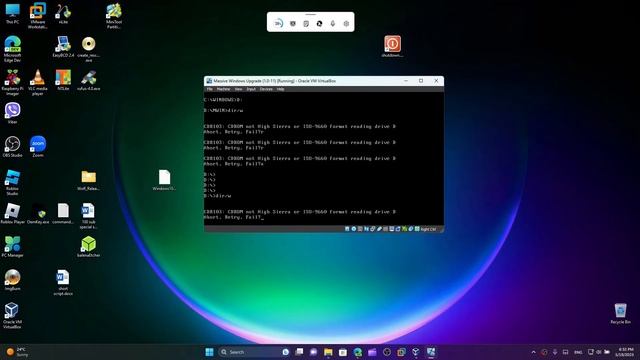640x360 pixels.
Task: Launch Viber desktop shortcut
Action: click(x=12, y=113)
